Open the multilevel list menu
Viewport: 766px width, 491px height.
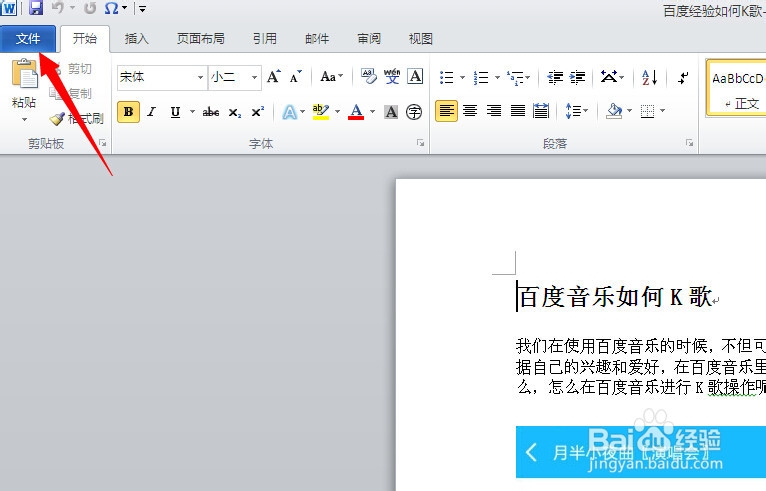[518, 77]
